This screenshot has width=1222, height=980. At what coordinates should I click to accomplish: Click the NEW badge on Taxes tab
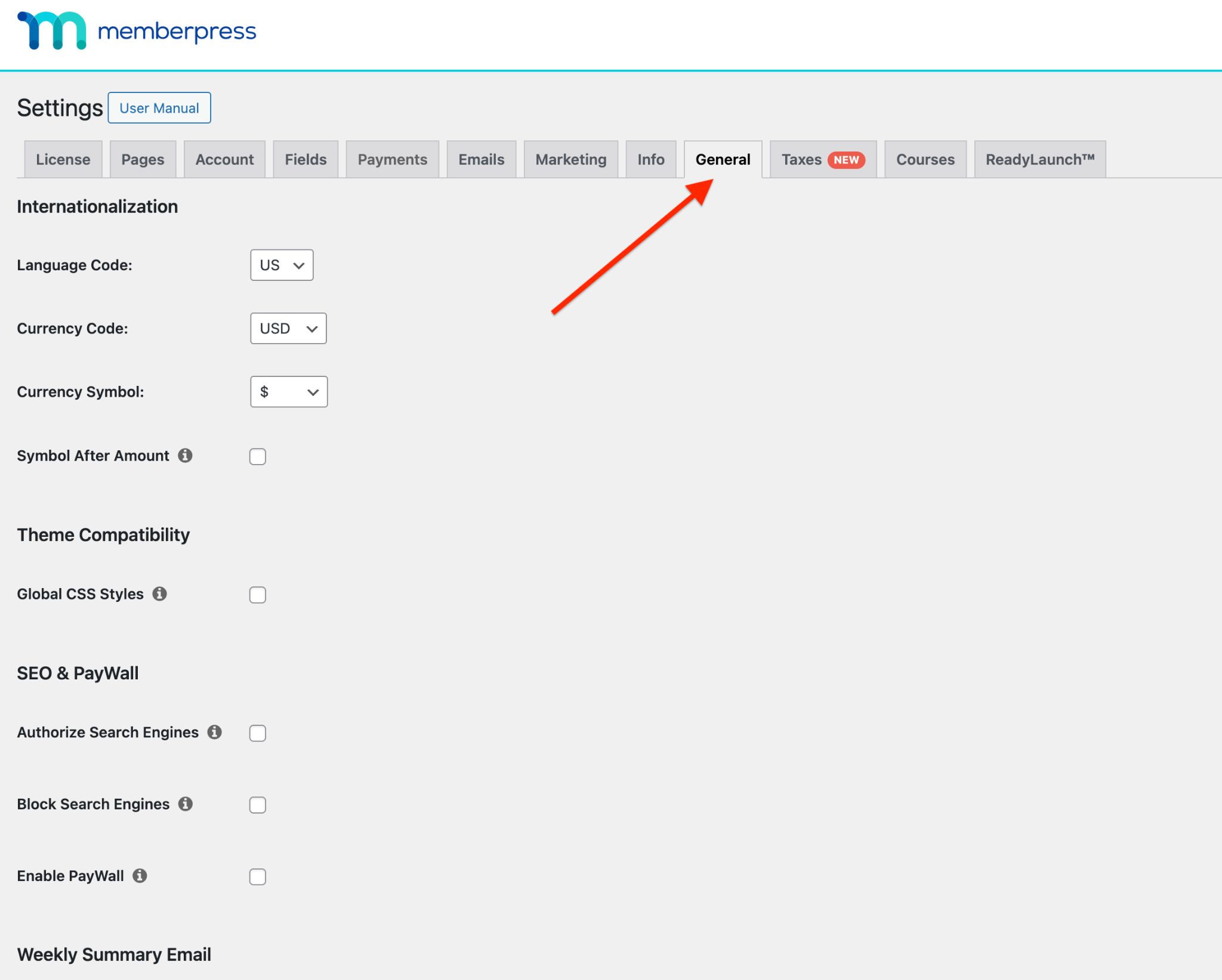pyautogui.click(x=846, y=160)
